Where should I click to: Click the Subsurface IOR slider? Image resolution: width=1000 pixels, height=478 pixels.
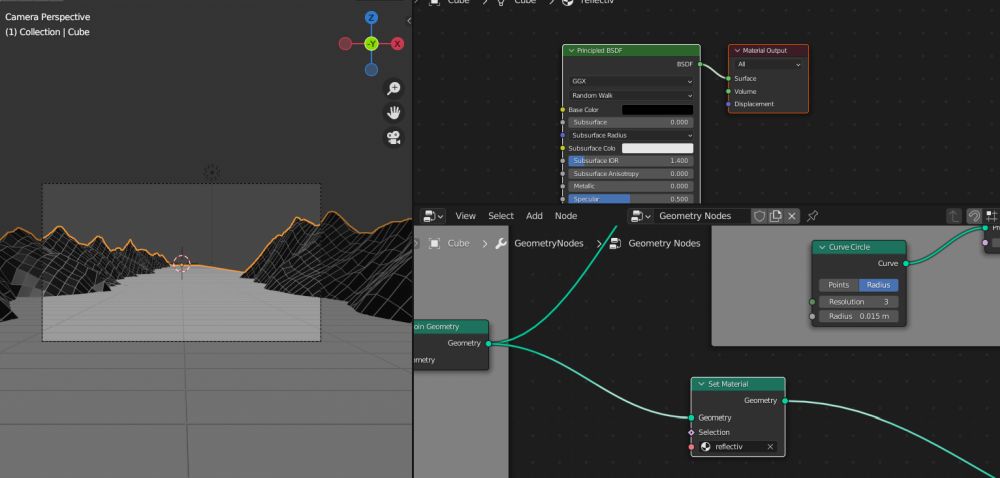[631, 161]
